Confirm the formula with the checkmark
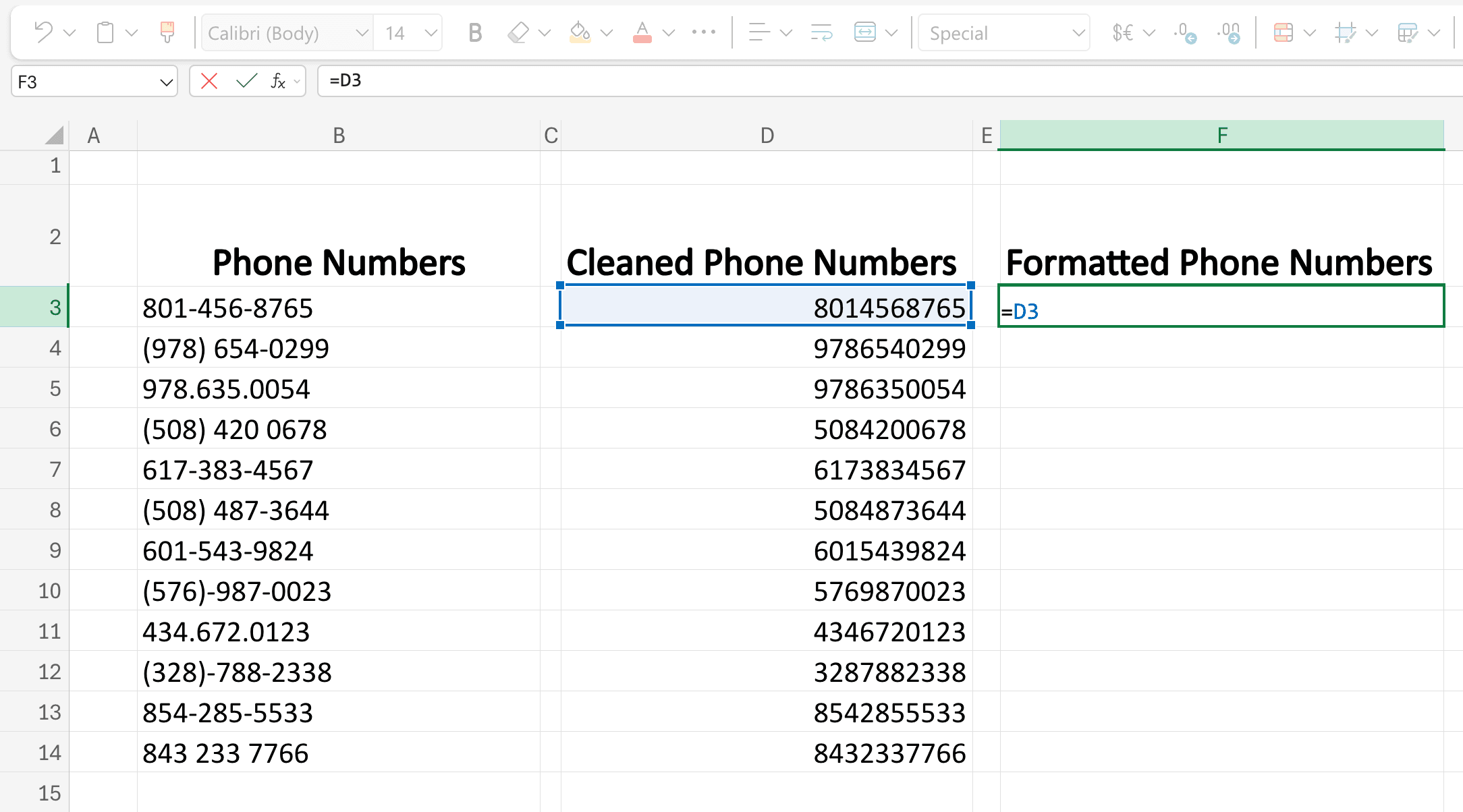1463x812 pixels. pyautogui.click(x=247, y=81)
